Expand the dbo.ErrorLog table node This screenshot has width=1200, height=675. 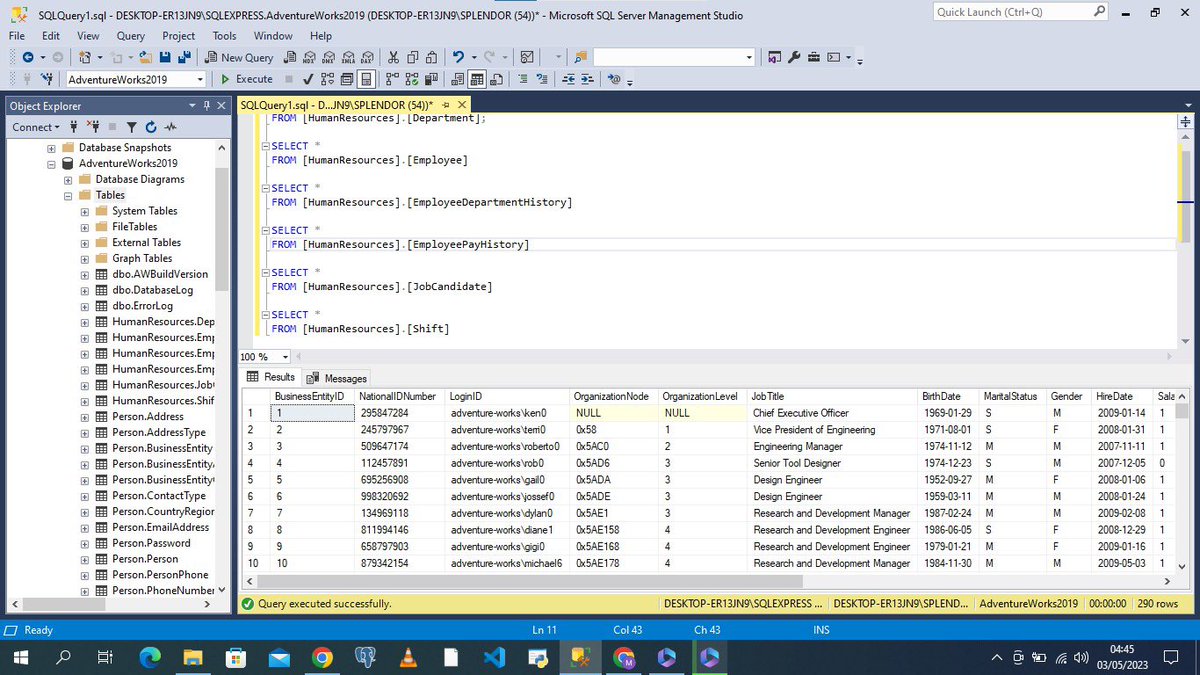tap(85, 306)
